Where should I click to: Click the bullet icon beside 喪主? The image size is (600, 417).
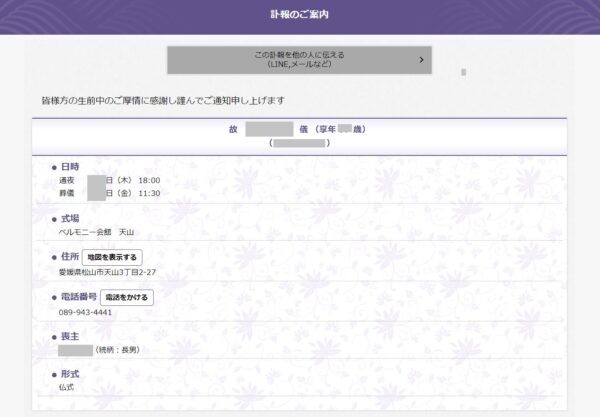(x=54, y=338)
